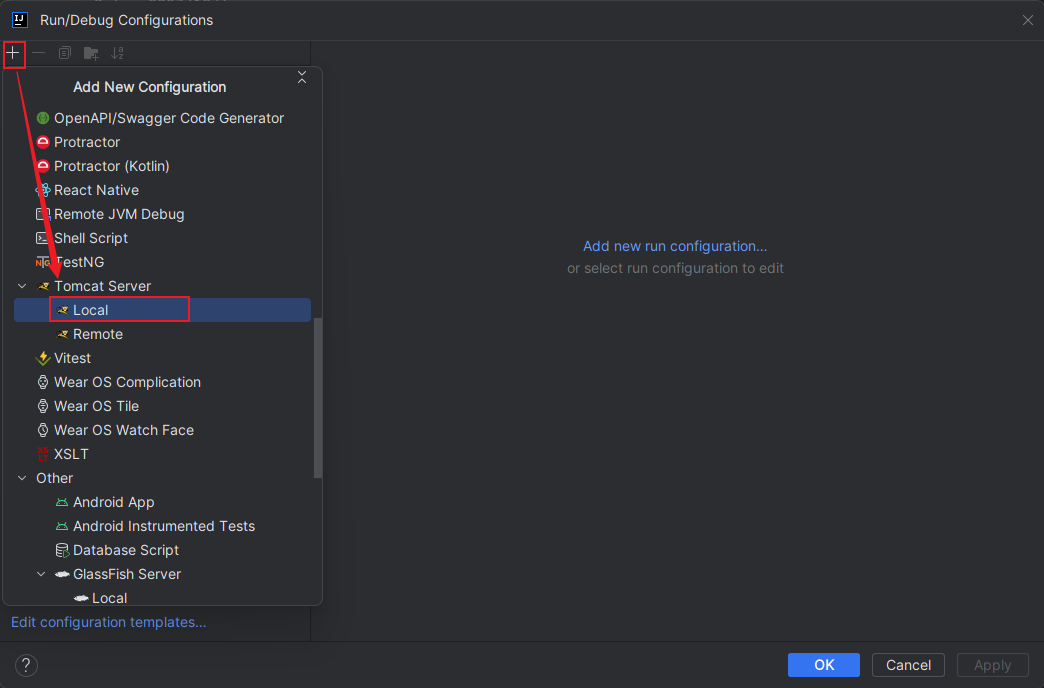The width and height of the screenshot is (1044, 688).
Task: Click the Wear OS Tile watch icon
Action: pos(43,406)
